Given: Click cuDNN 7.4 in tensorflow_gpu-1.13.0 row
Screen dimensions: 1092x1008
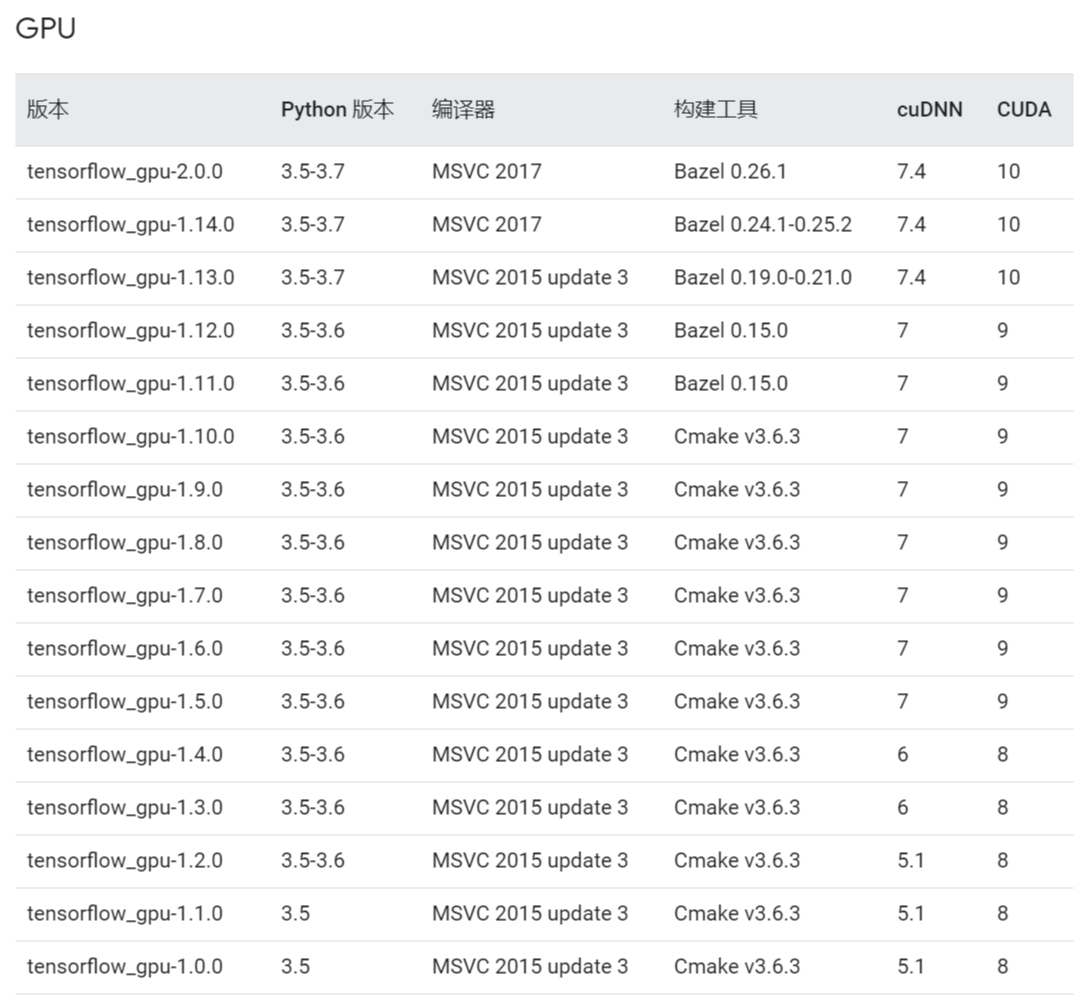Looking at the screenshot, I should pyautogui.click(x=912, y=277).
